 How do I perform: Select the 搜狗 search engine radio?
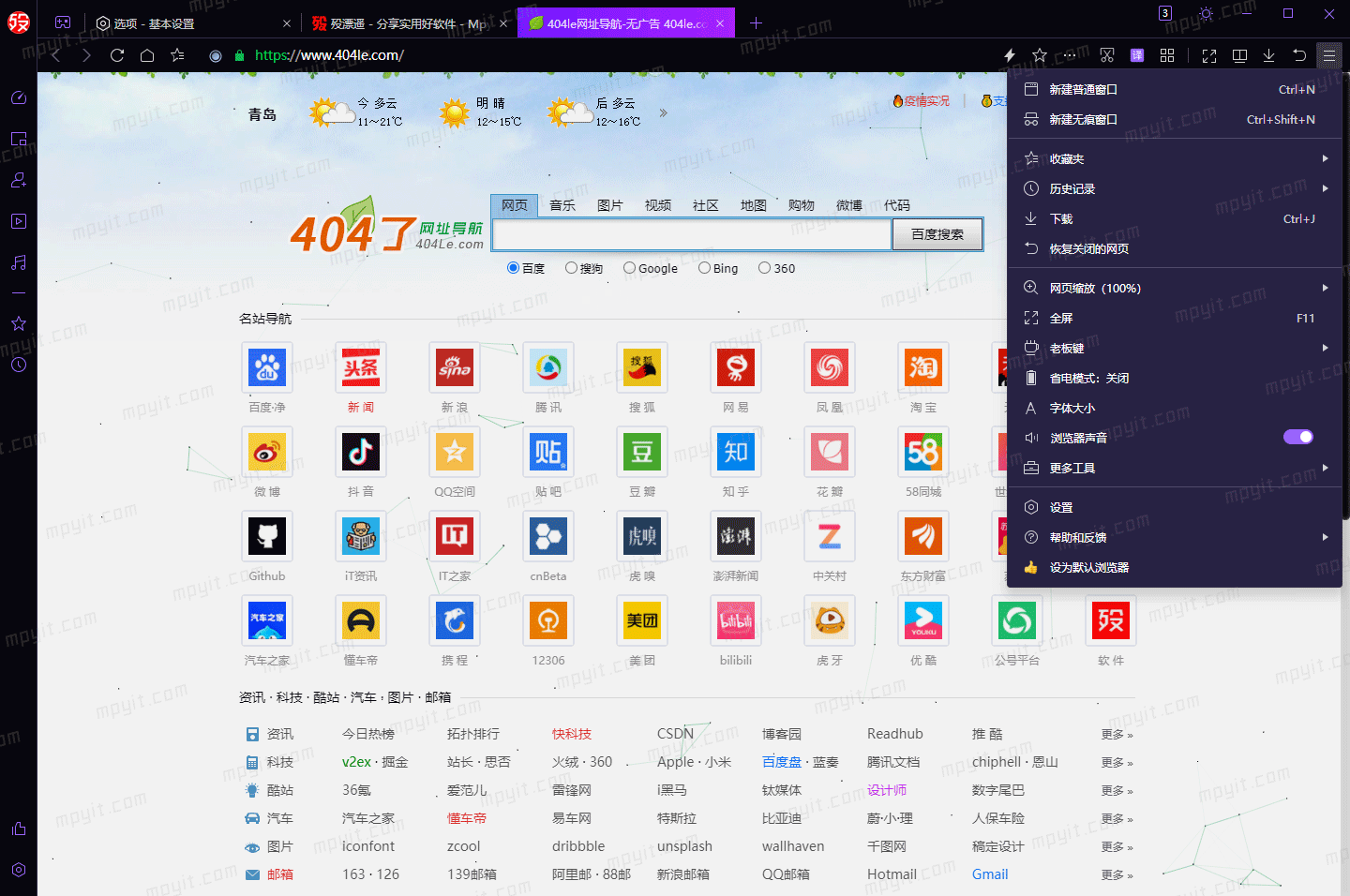click(x=571, y=268)
